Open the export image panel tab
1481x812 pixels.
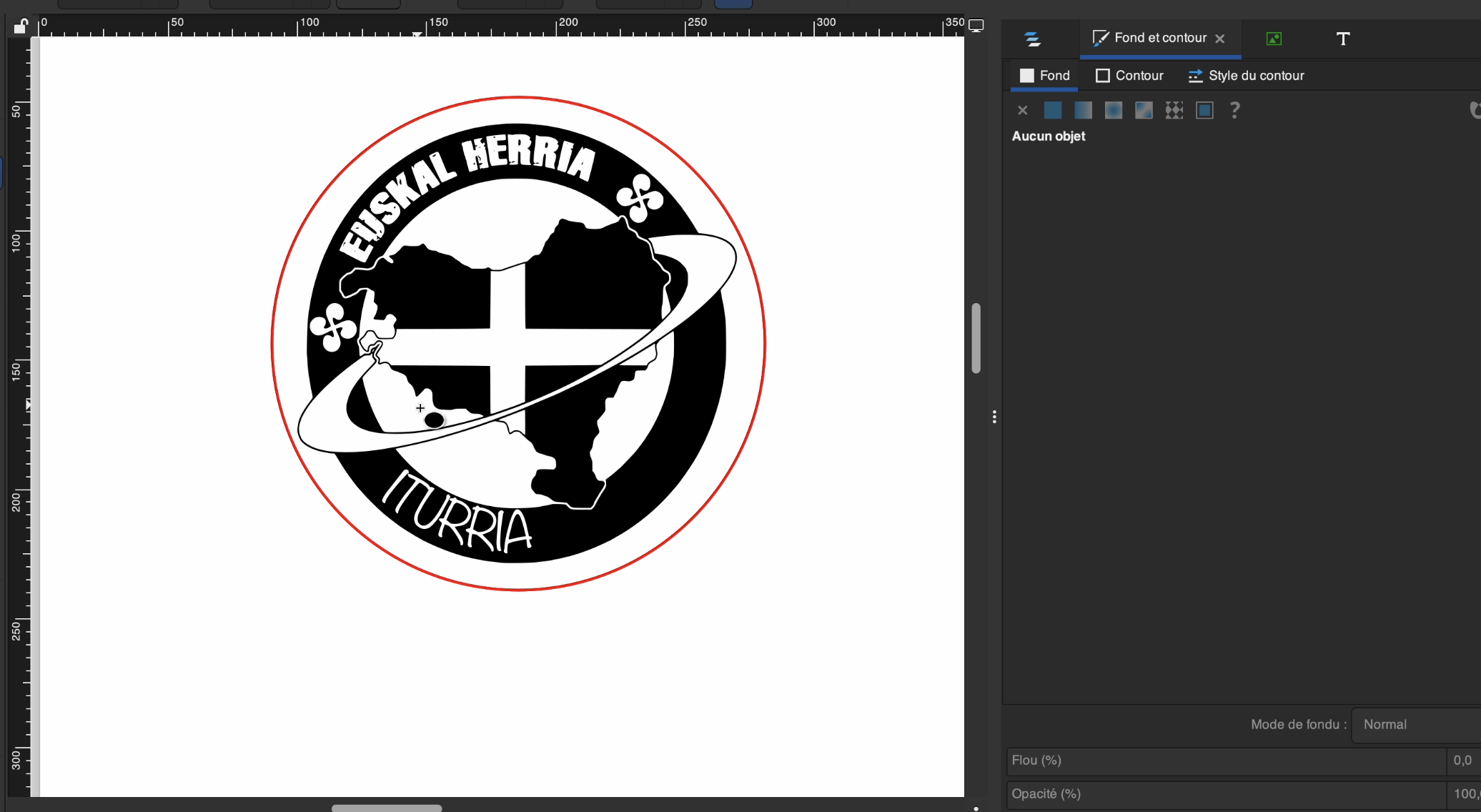(x=1274, y=39)
